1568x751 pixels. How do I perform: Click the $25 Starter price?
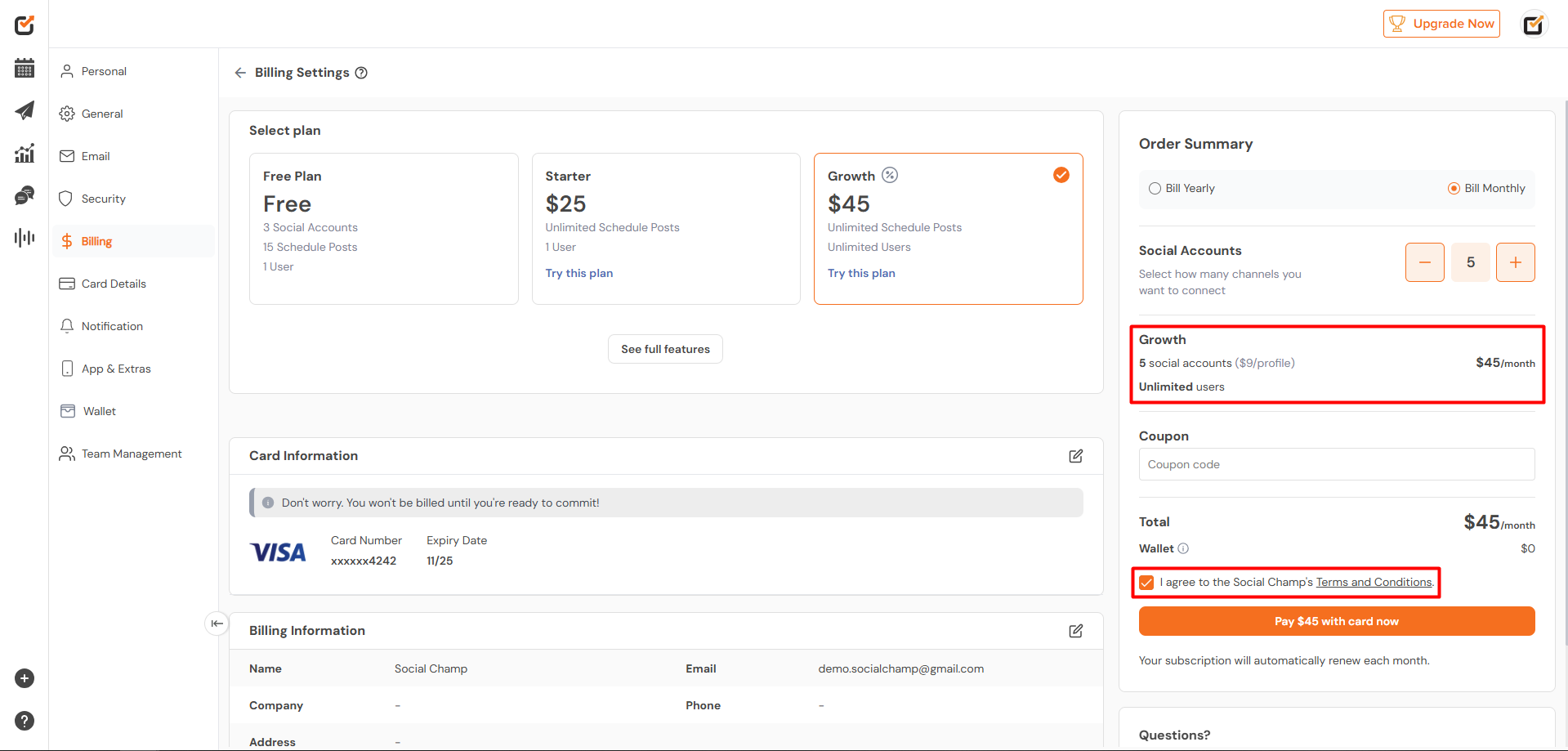click(566, 203)
